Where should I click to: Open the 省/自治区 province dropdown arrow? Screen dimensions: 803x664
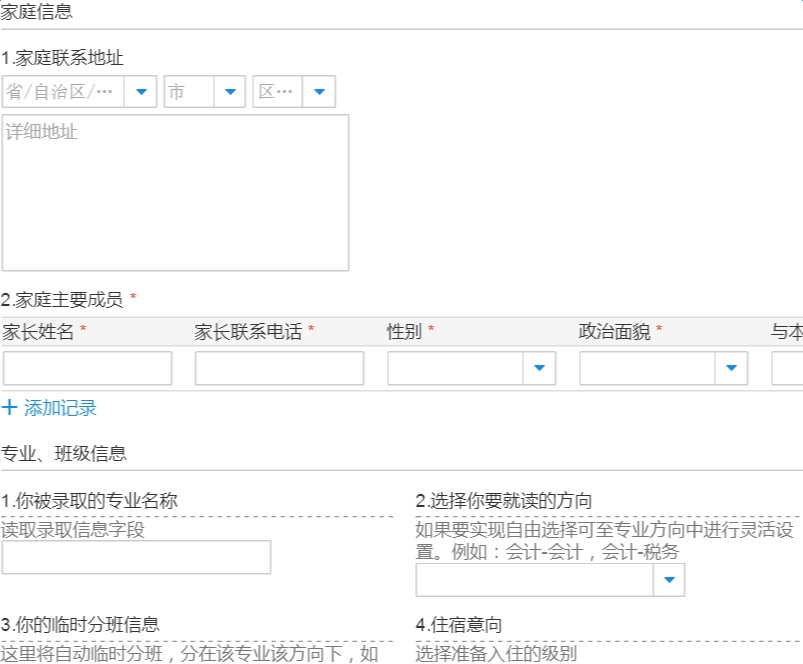pos(140,92)
